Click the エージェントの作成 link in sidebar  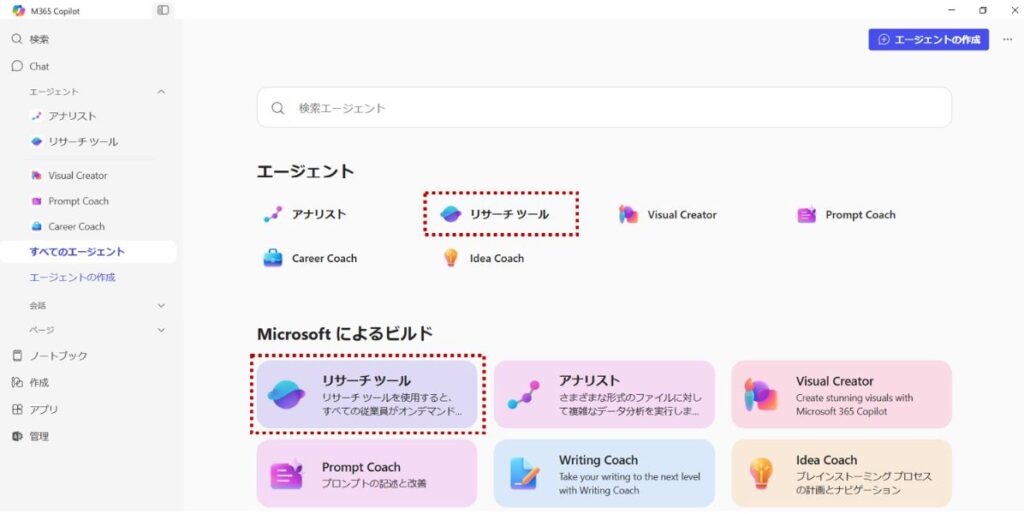tap(72, 278)
